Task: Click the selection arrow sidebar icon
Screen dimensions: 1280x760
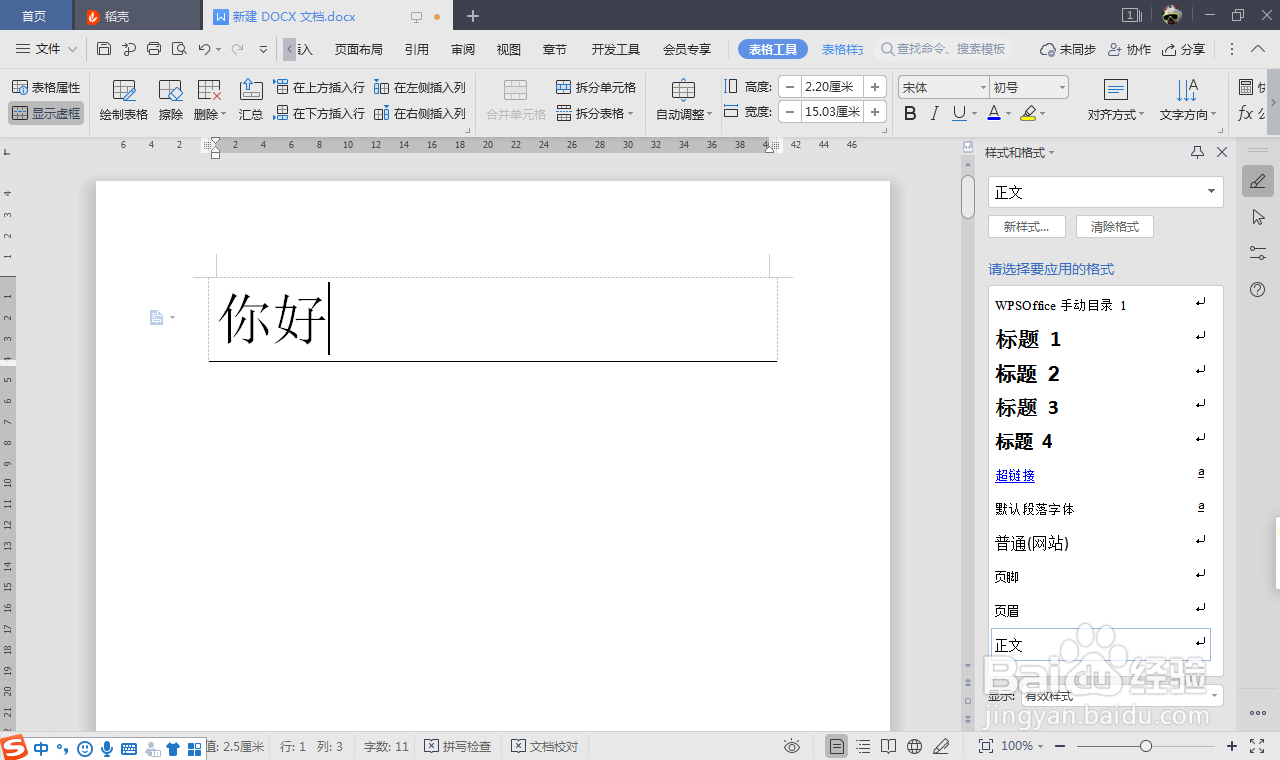Action: click(x=1258, y=217)
